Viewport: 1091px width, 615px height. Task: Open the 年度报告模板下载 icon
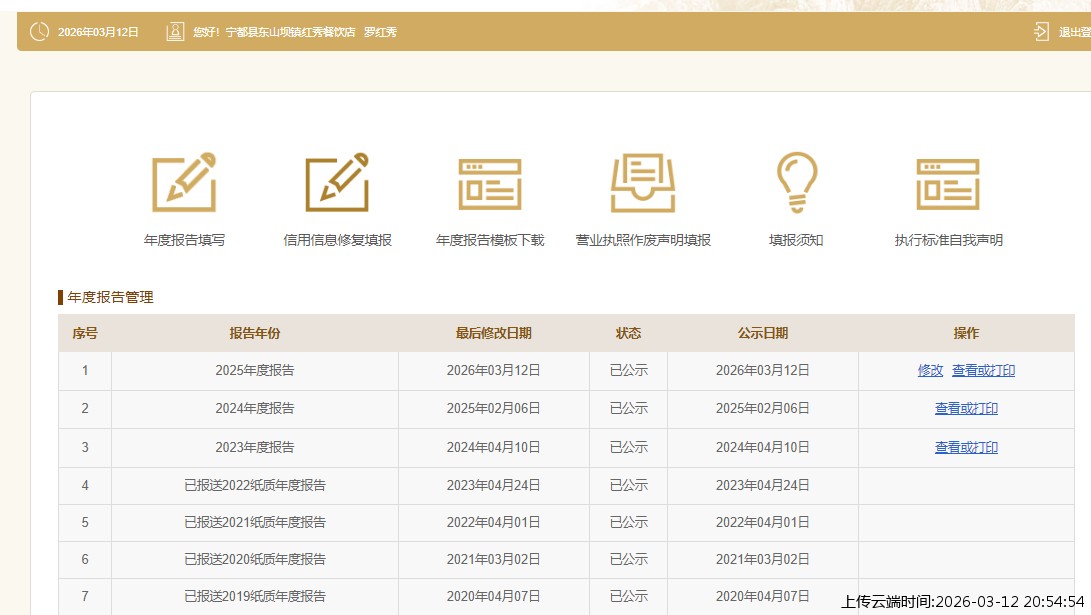coord(490,184)
